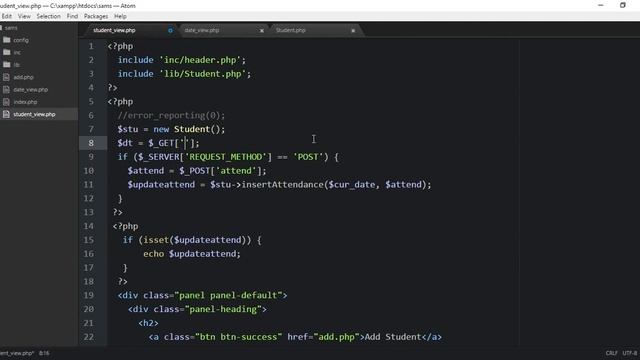Minimize the Atom window
This screenshot has height=360, width=640.
coord(600,5)
